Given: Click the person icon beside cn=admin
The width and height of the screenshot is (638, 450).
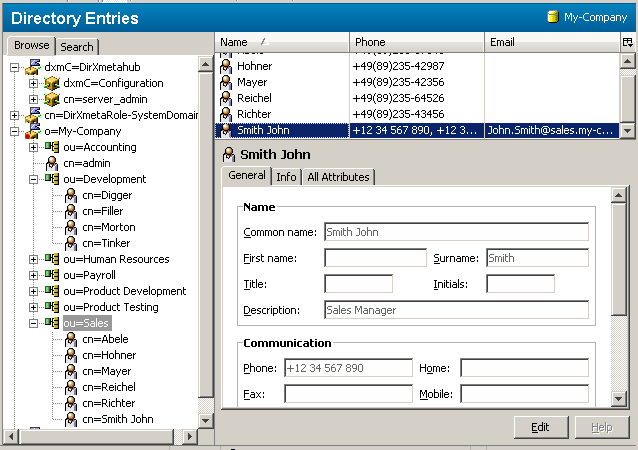Looking at the screenshot, I should [52, 163].
